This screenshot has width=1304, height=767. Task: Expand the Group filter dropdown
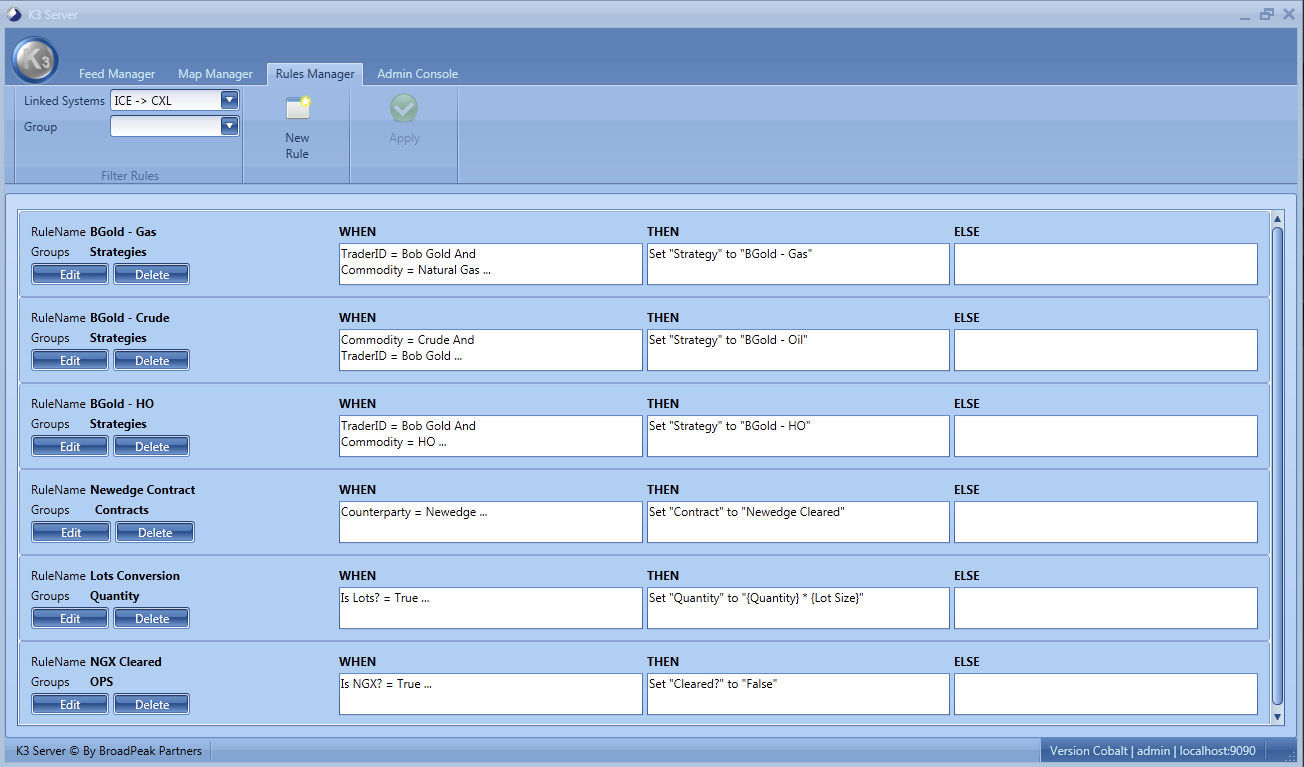229,126
